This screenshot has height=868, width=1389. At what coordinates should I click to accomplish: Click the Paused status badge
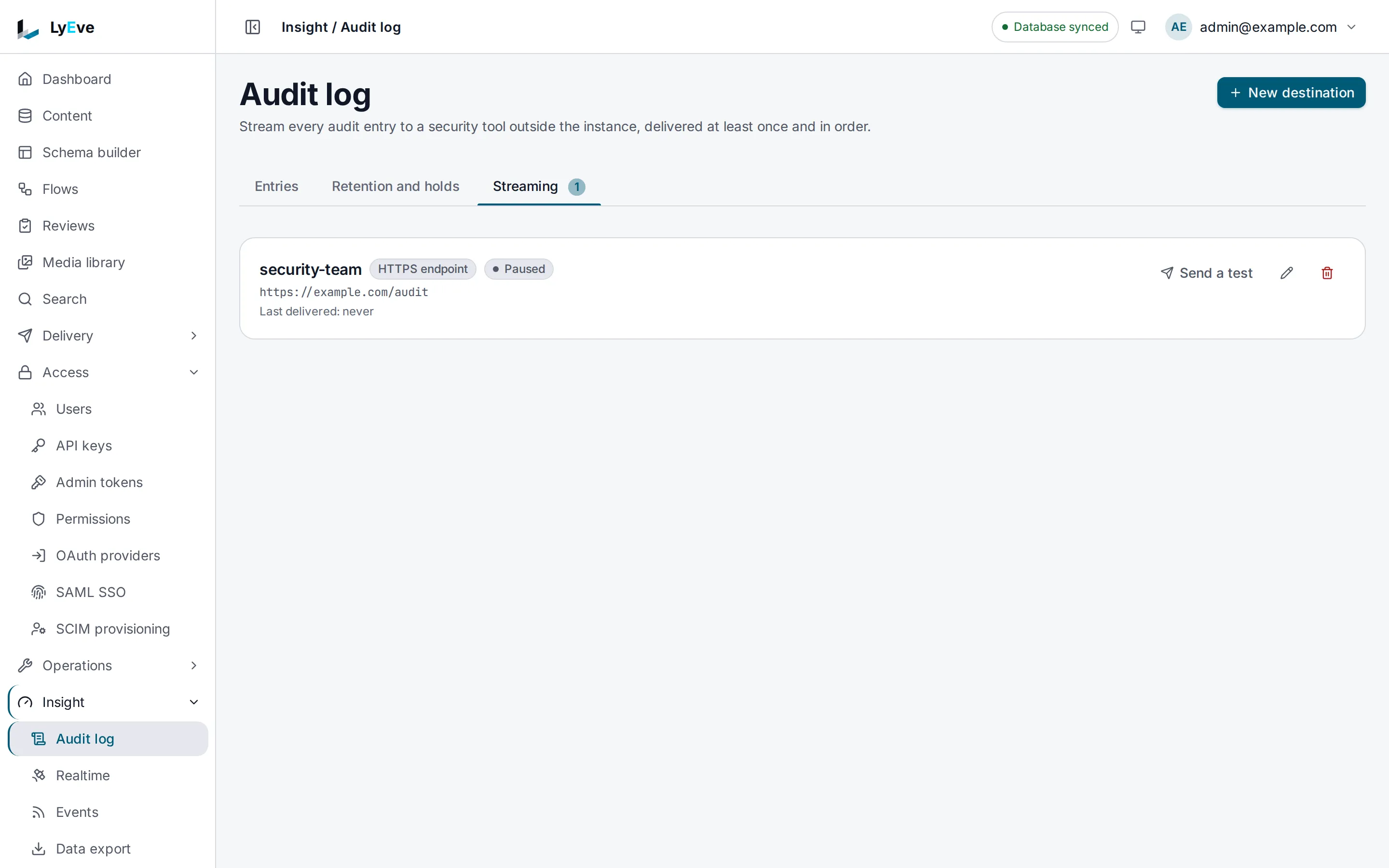518,269
